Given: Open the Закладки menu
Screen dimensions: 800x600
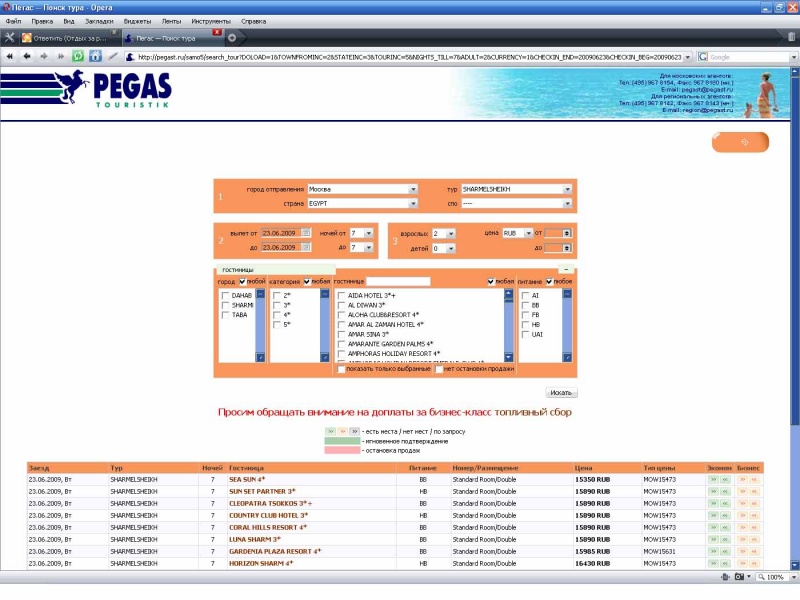Looking at the screenshot, I should tap(98, 20).
